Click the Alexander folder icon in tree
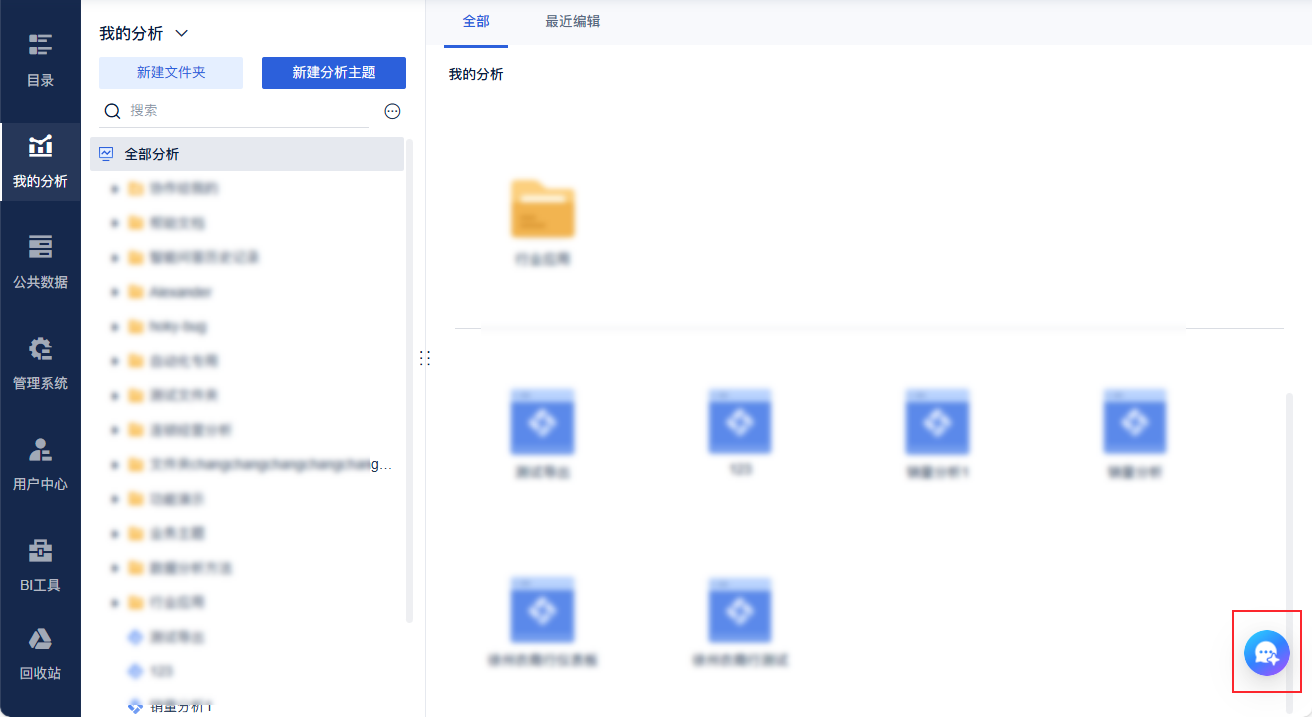The width and height of the screenshot is (1312, 717). tap(136, 292)
